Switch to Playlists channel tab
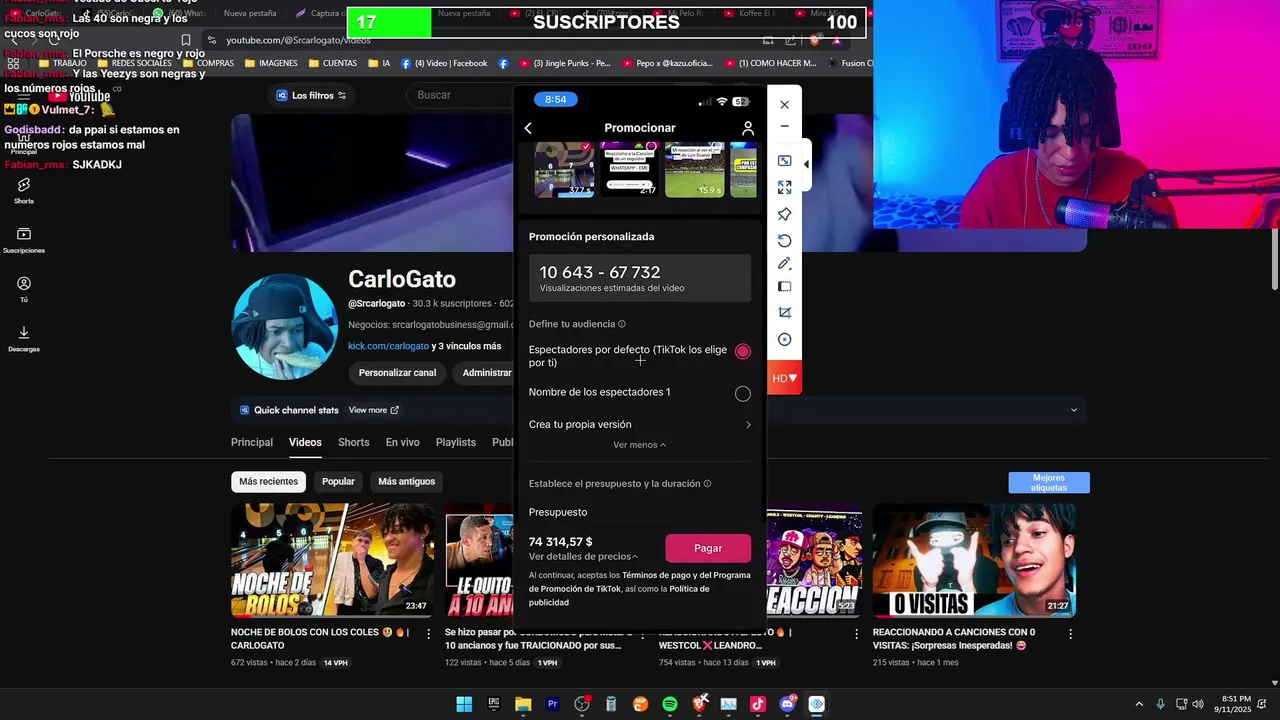This screenshot has width=1280, height=720. point(456,442)
